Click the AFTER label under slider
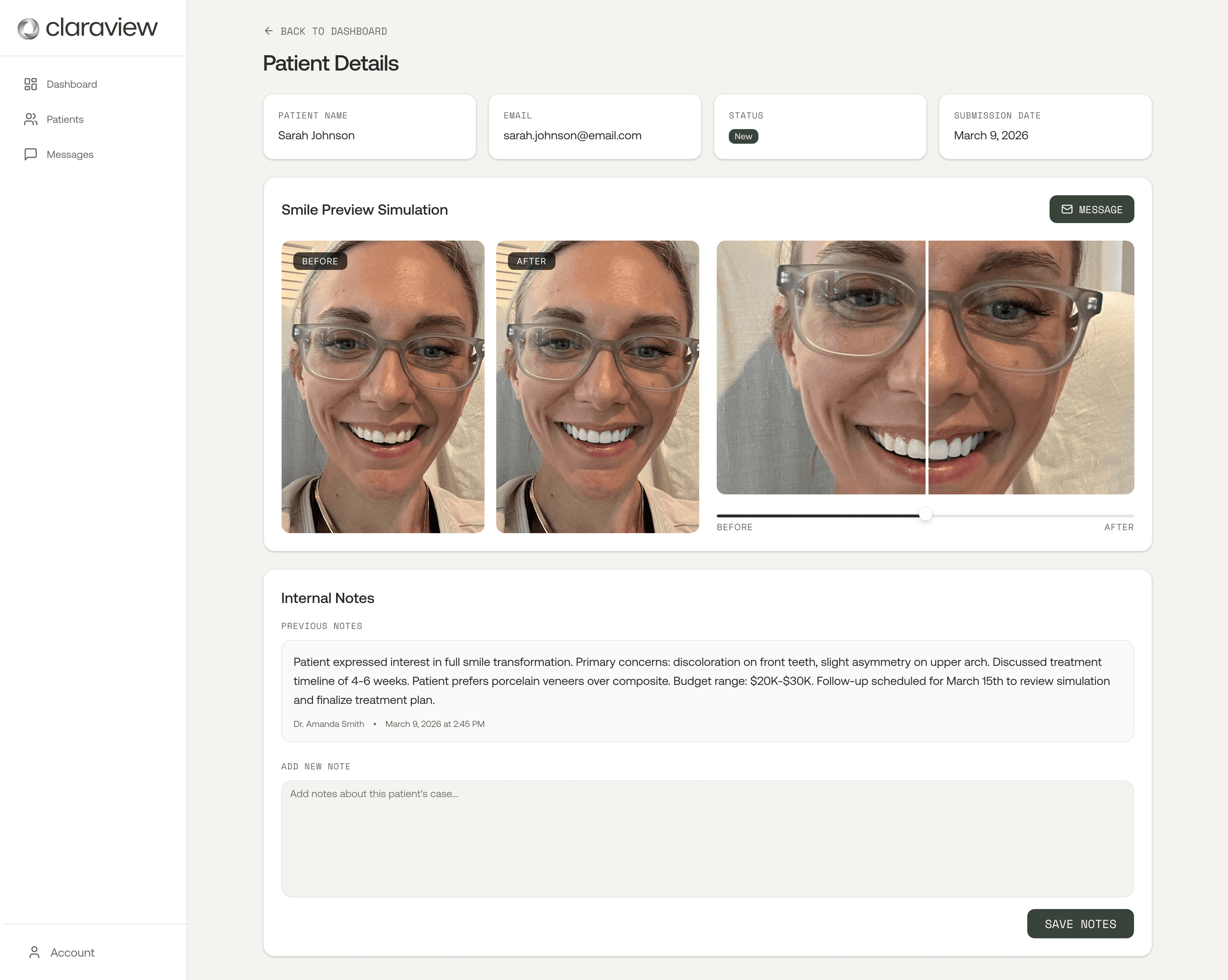This screenshot has width=1228, height=980. coord(1119,527)
